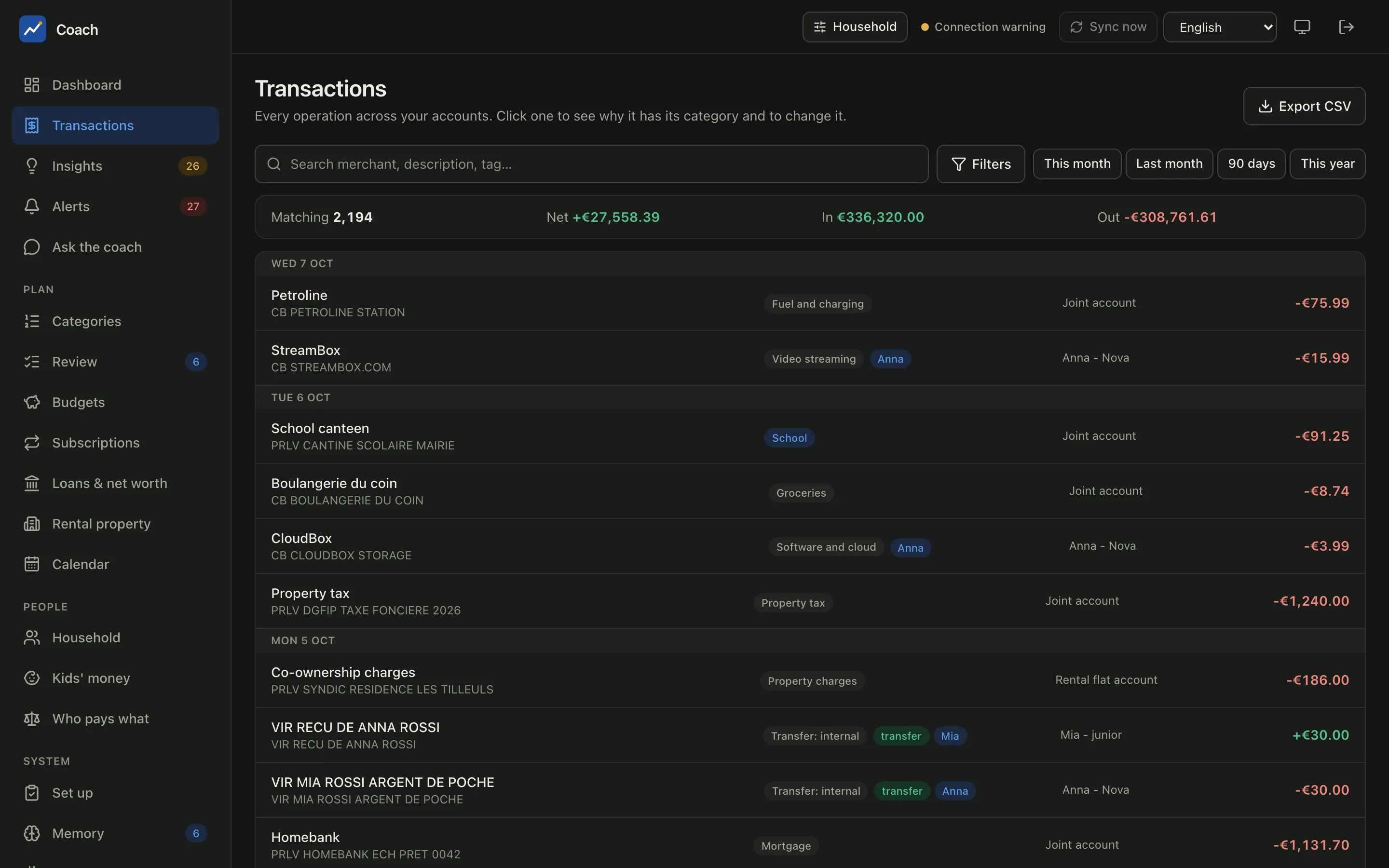Click the Export CSV button
The height and width of the screenshot is (868, 1389).
point(1304,106)
